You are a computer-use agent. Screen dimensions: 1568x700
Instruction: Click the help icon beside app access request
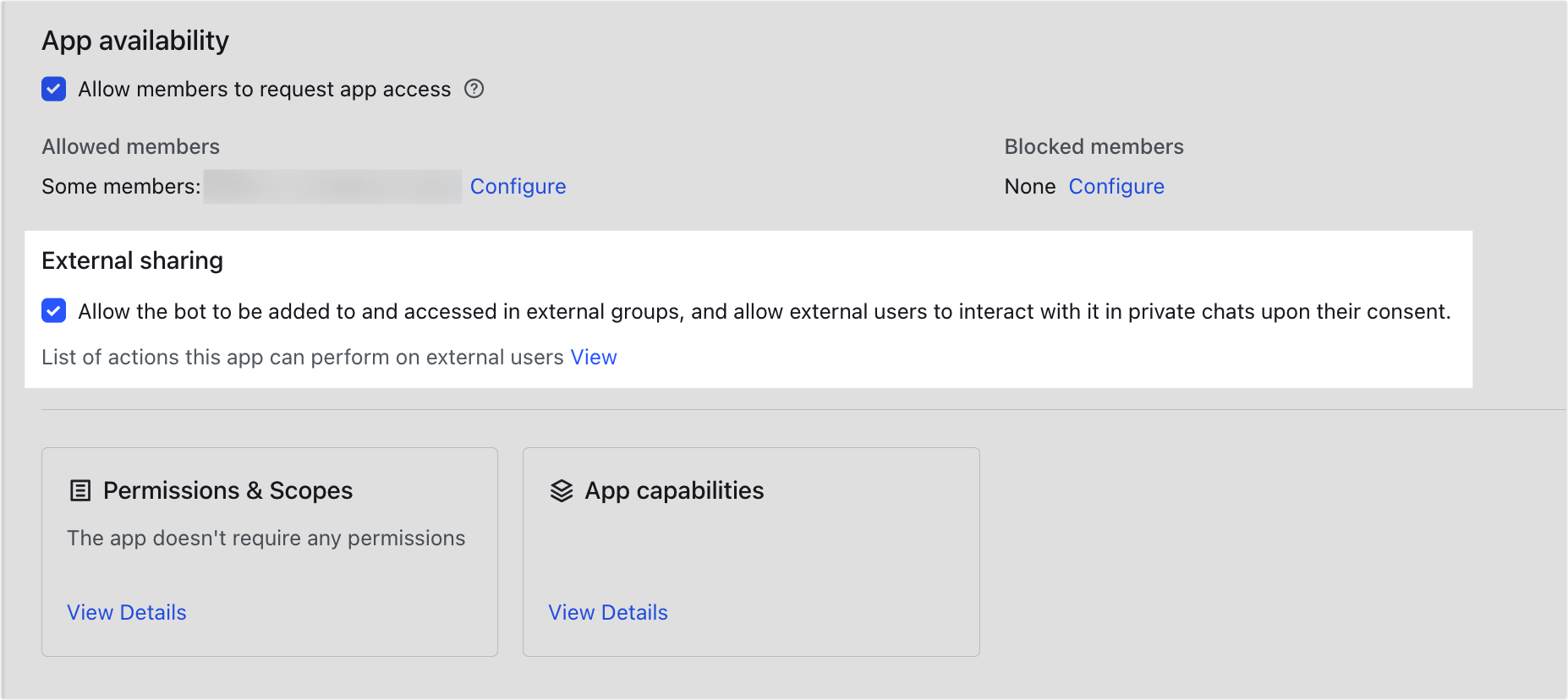(x=474, y=89)
